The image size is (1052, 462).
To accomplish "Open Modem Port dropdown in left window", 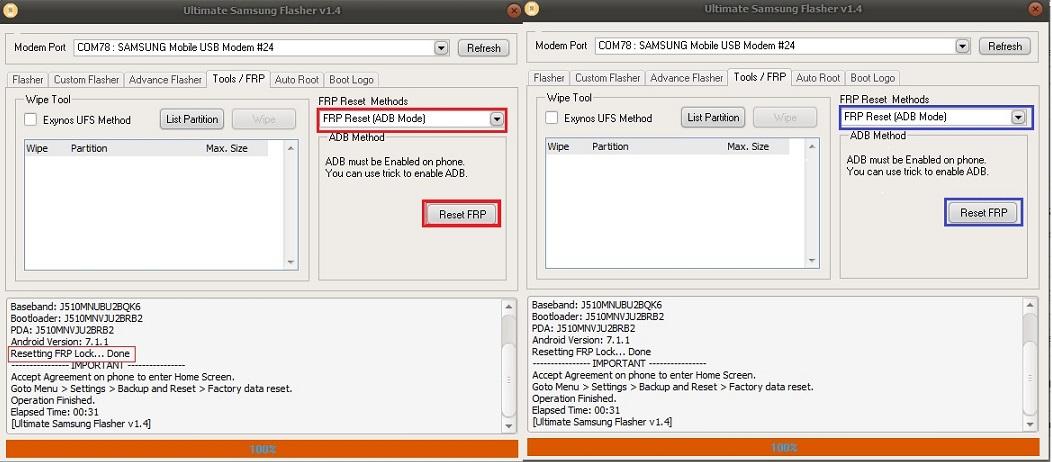I will (441, 48).
